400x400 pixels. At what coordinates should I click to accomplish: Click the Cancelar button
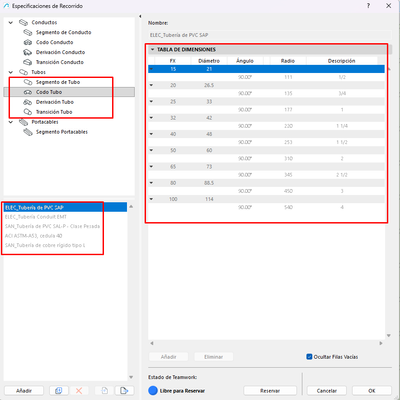pyautogui.click(x=327, y=391)
